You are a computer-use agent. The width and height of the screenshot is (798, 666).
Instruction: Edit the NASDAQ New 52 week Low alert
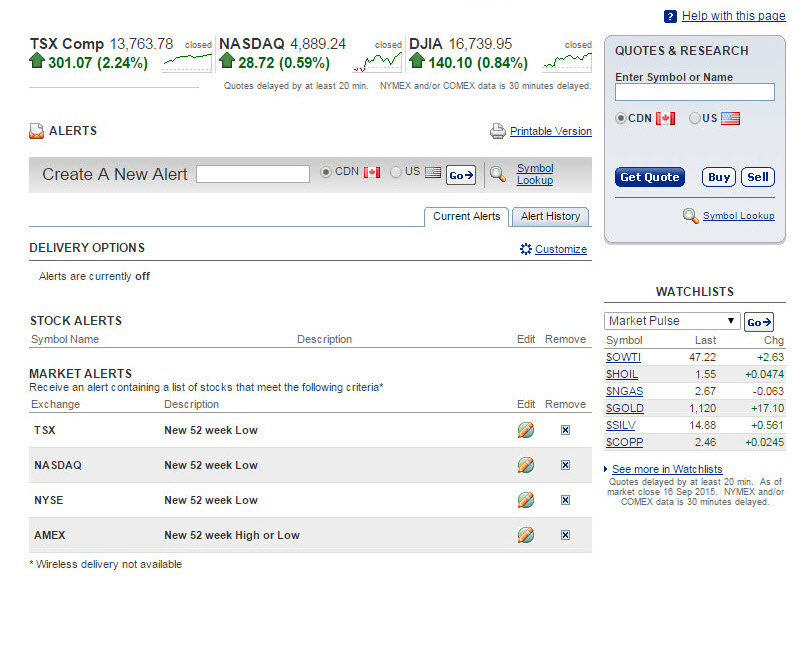(526, 465)
